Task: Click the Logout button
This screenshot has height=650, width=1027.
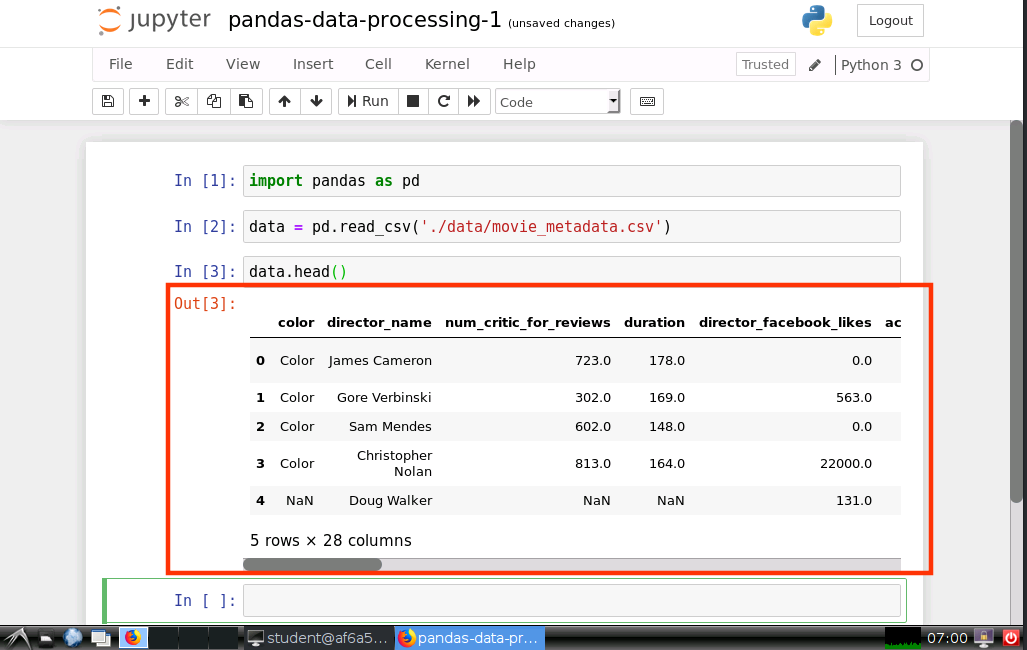Action: click(890, 20)
